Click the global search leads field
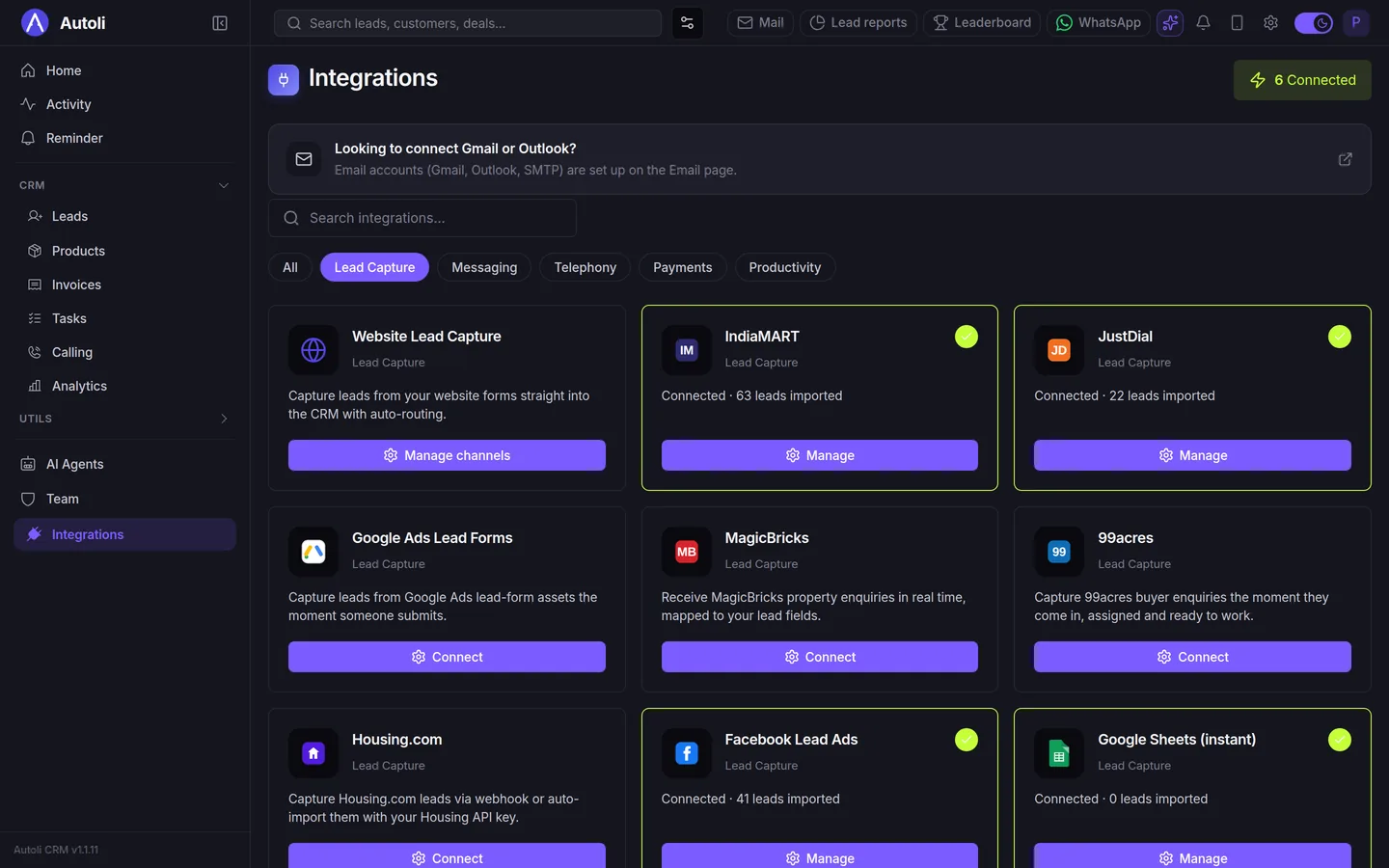Screen dimensions: 1389x868 pos(468,23)
